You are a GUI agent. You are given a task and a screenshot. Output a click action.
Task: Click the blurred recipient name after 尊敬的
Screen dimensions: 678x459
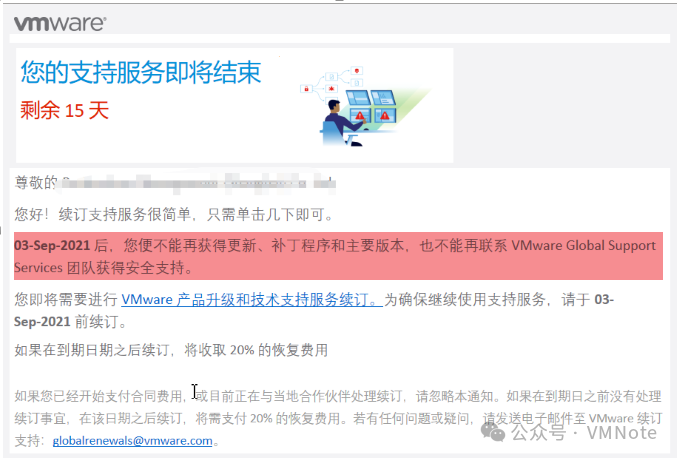pos(198,183)
